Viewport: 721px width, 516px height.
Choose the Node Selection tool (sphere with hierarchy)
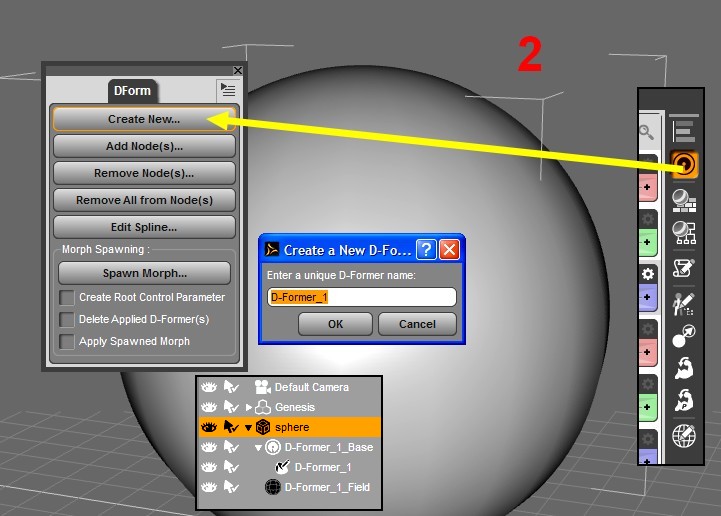click(684, 233)
